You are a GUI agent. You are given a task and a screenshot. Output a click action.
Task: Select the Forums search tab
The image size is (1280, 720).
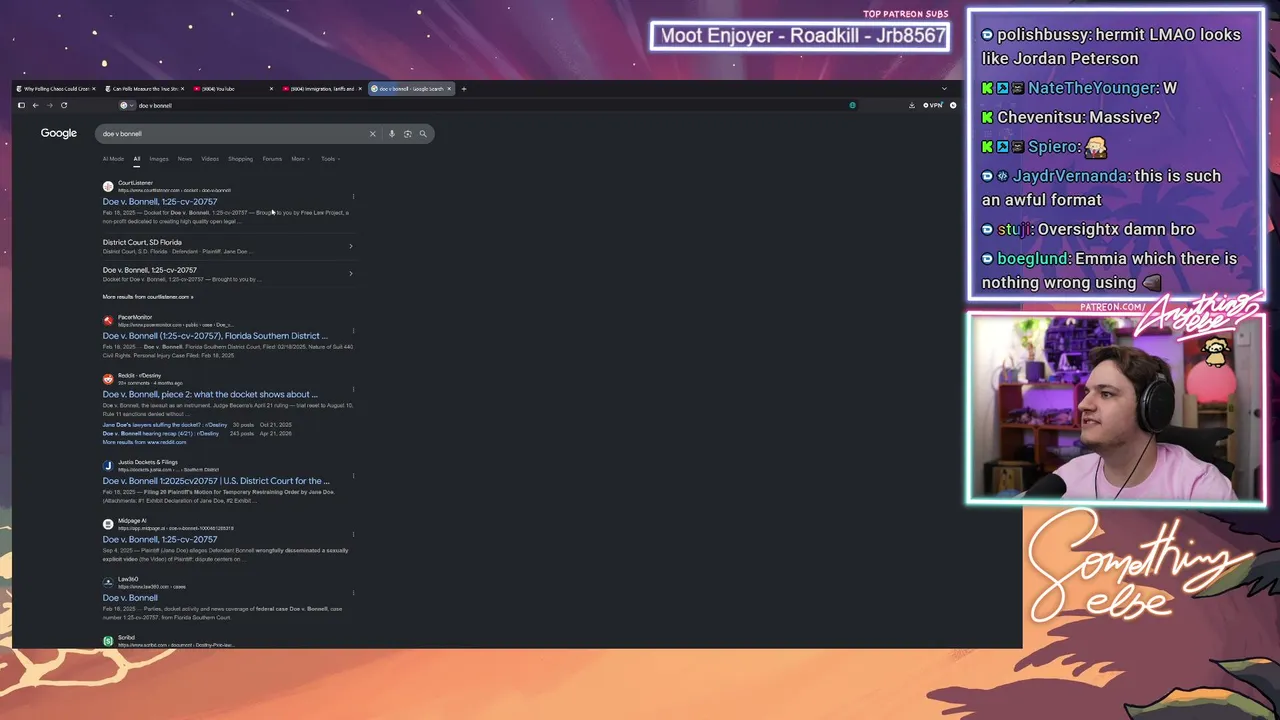(272, 159)
